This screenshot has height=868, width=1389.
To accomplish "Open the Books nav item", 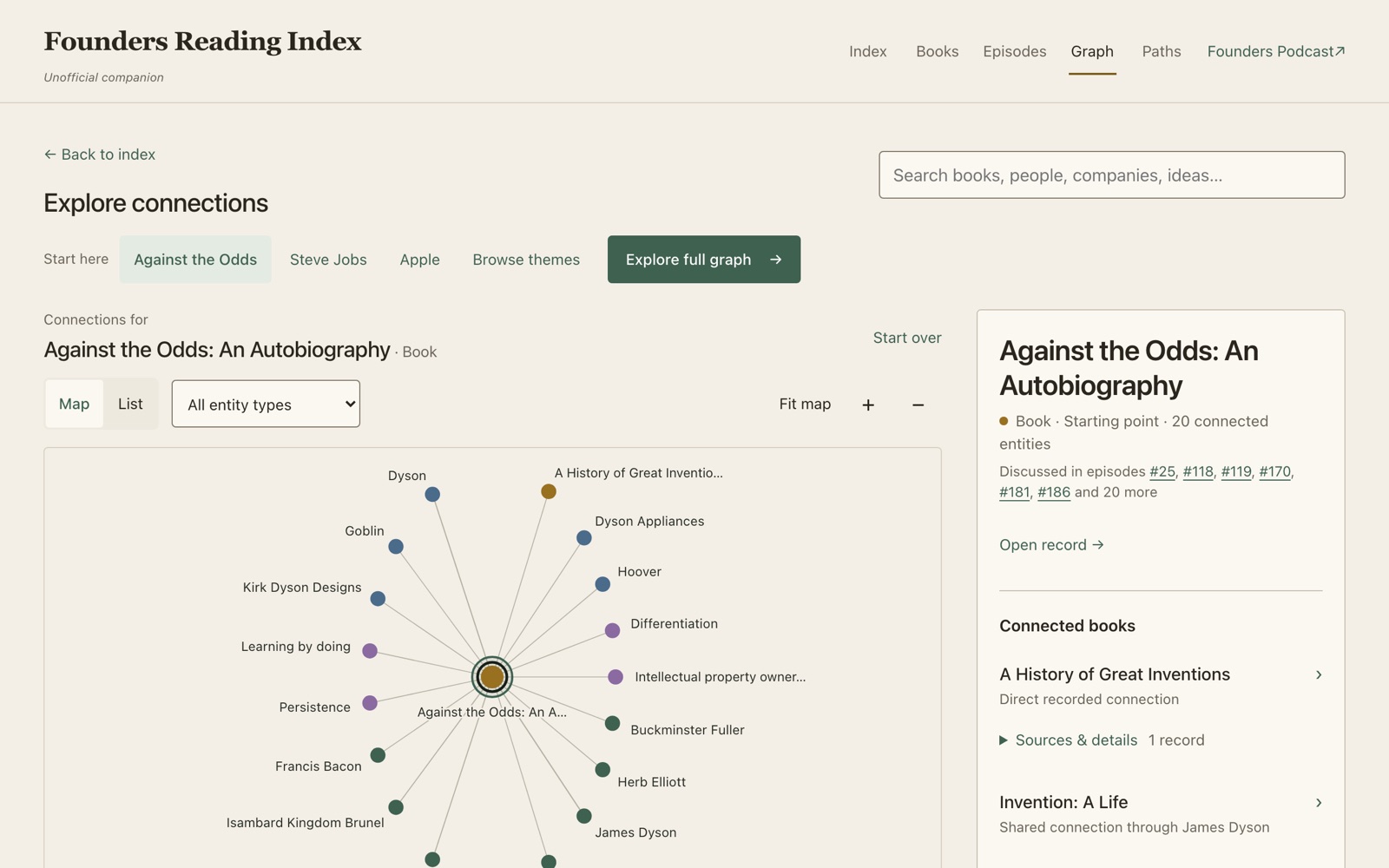I will click(938, 51).
